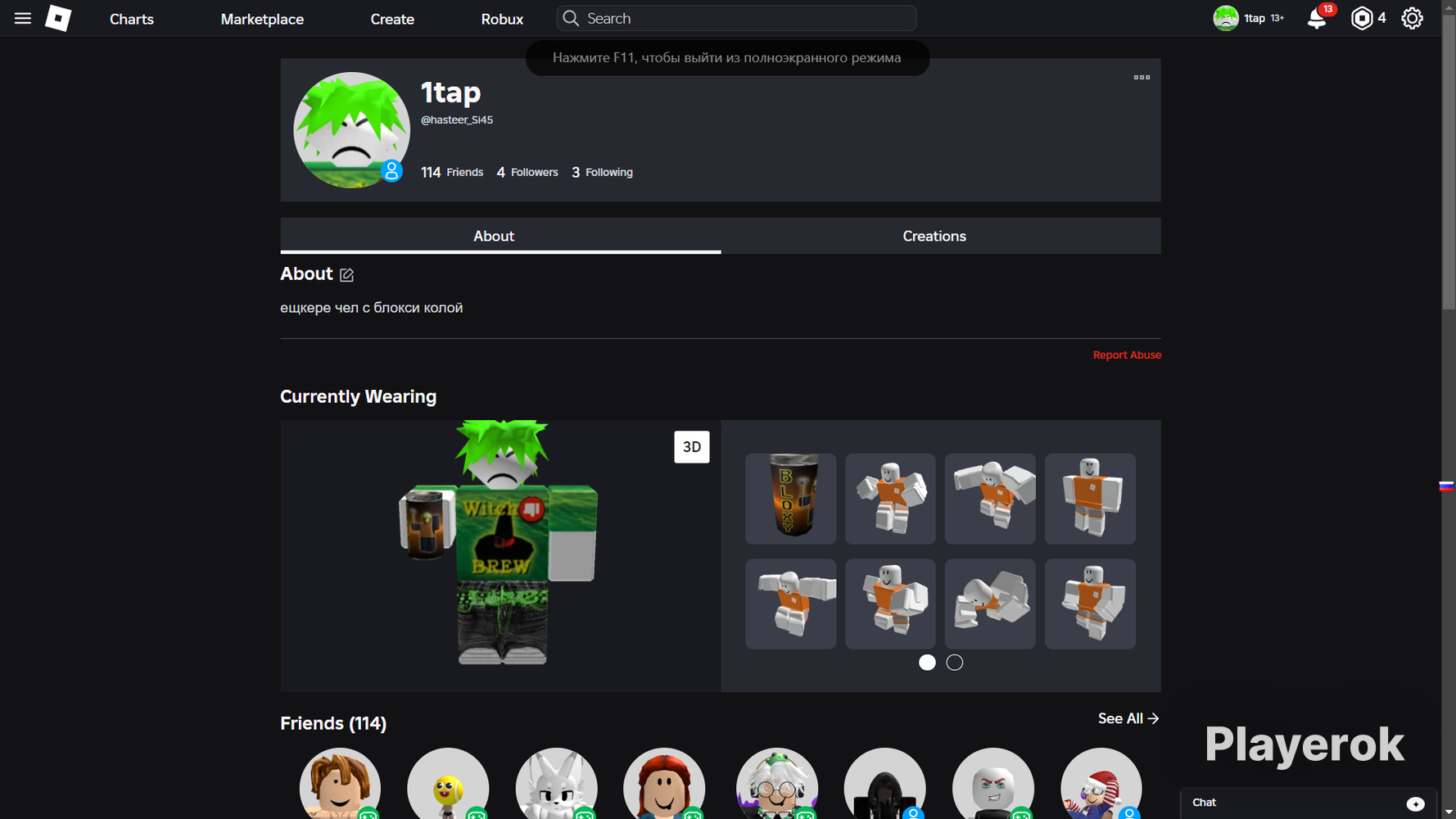Click the Report Abuse link
Image resolution: width=1456 pixels, height=819 pixels.
point(1127,355)
